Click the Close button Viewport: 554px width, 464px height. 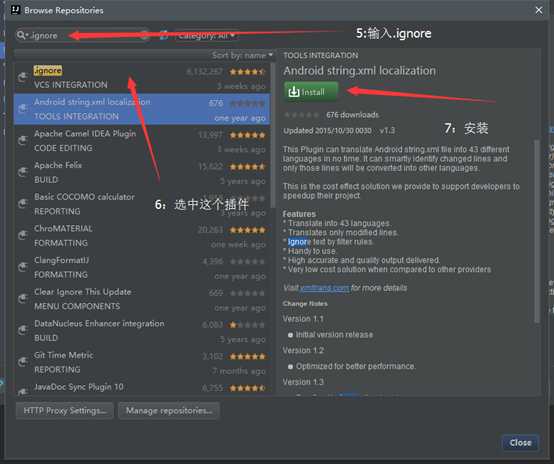(x=520, y=443)
